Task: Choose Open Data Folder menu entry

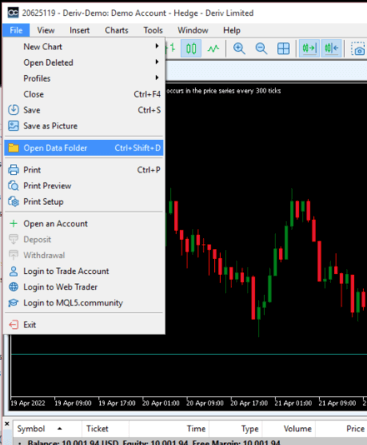Action: click(x=84, y=148)
